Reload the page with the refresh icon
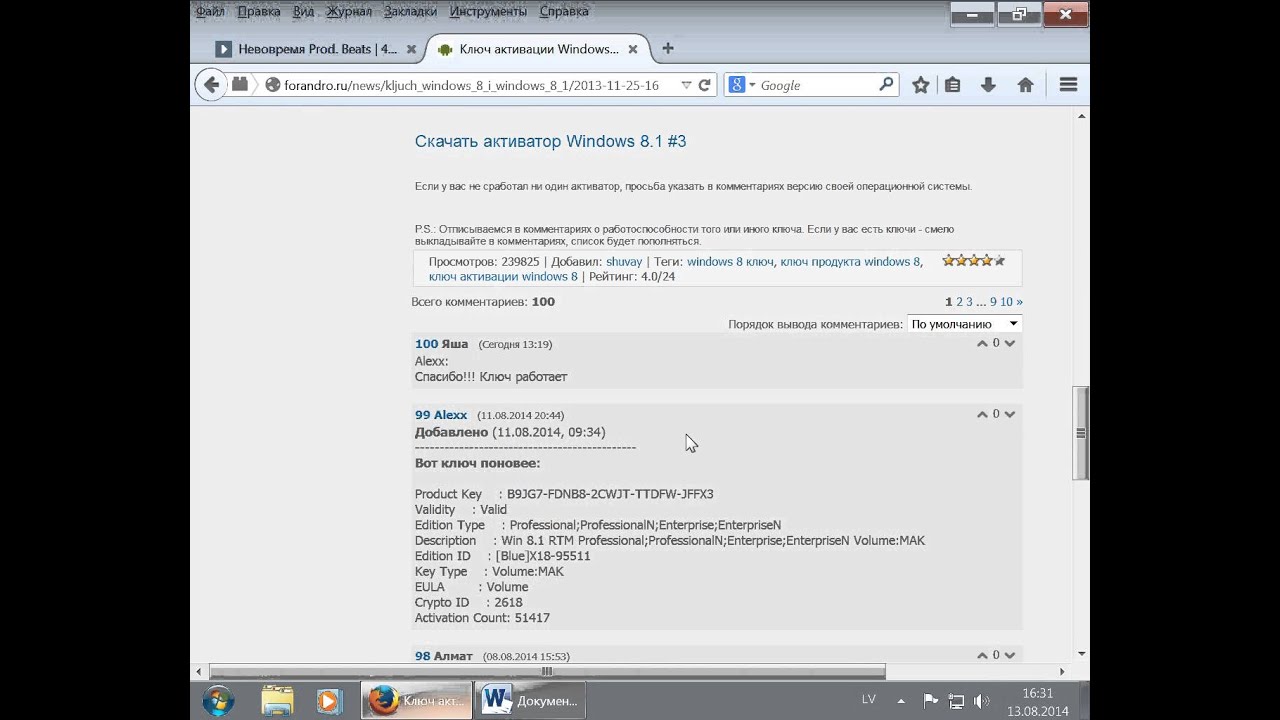This screenshot has height=720, width=1280. tap(704, 85)
